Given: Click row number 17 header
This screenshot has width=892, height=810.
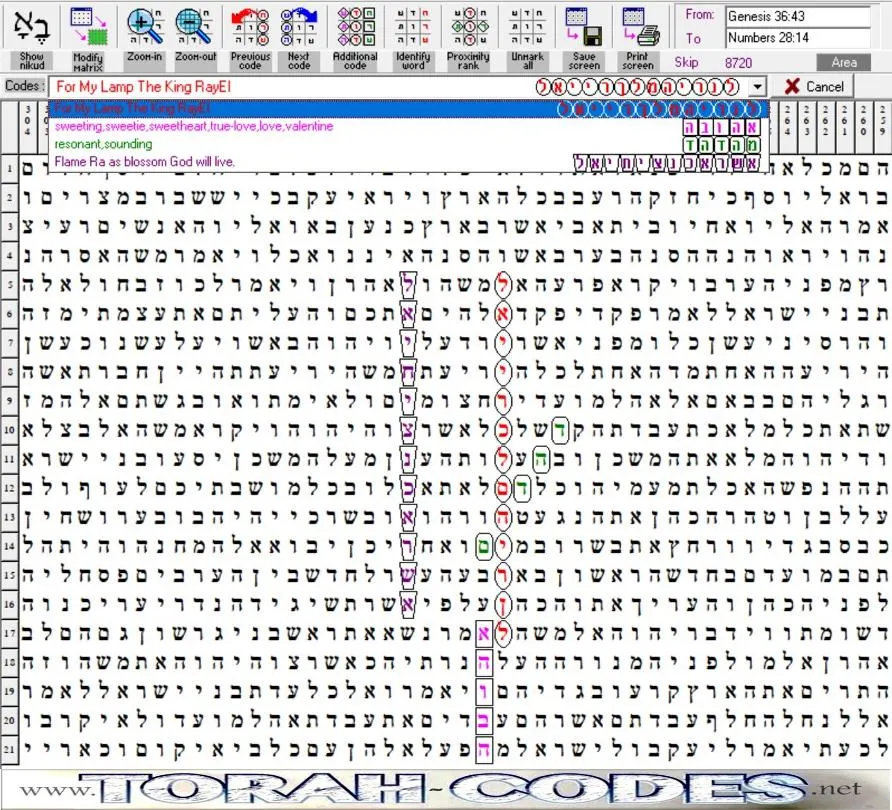Looking at the screenshot, I should coord(9,633).
